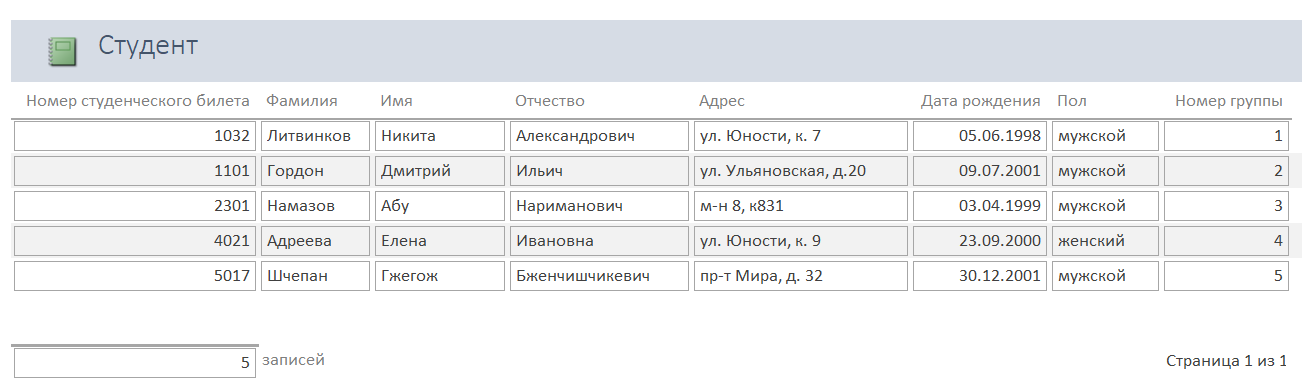Click the 'Номер студенческого билета' column header

tap(138, 101)
